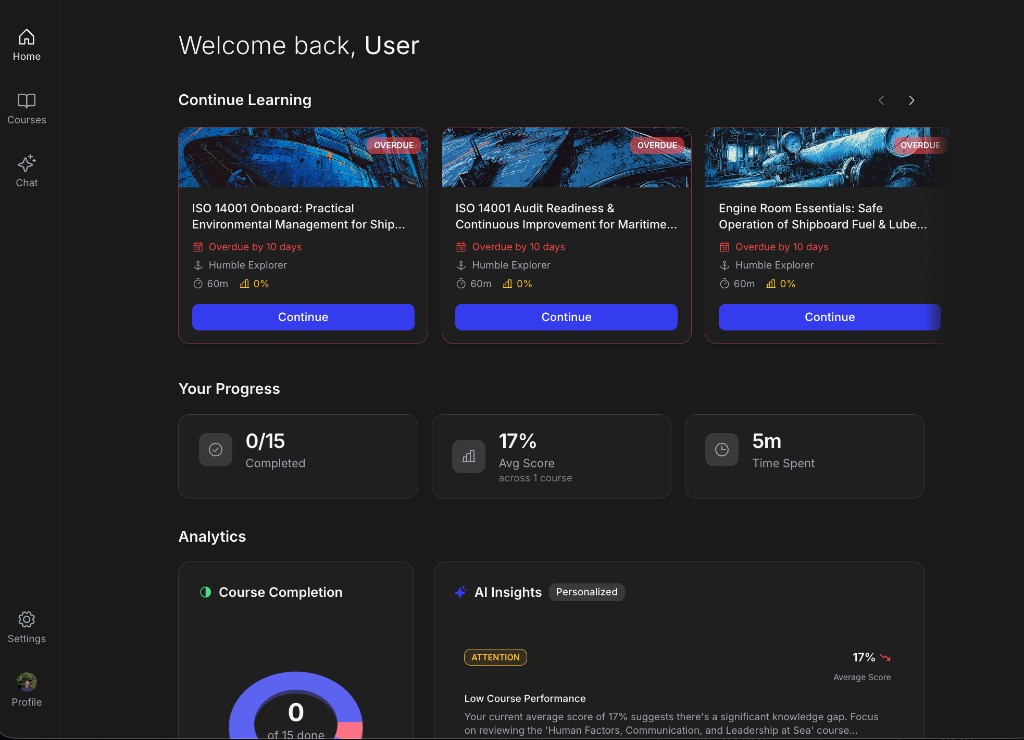Continue the ISO 14001 Audit Readiness course
The image size is (1024, 740).
[566, 317]
